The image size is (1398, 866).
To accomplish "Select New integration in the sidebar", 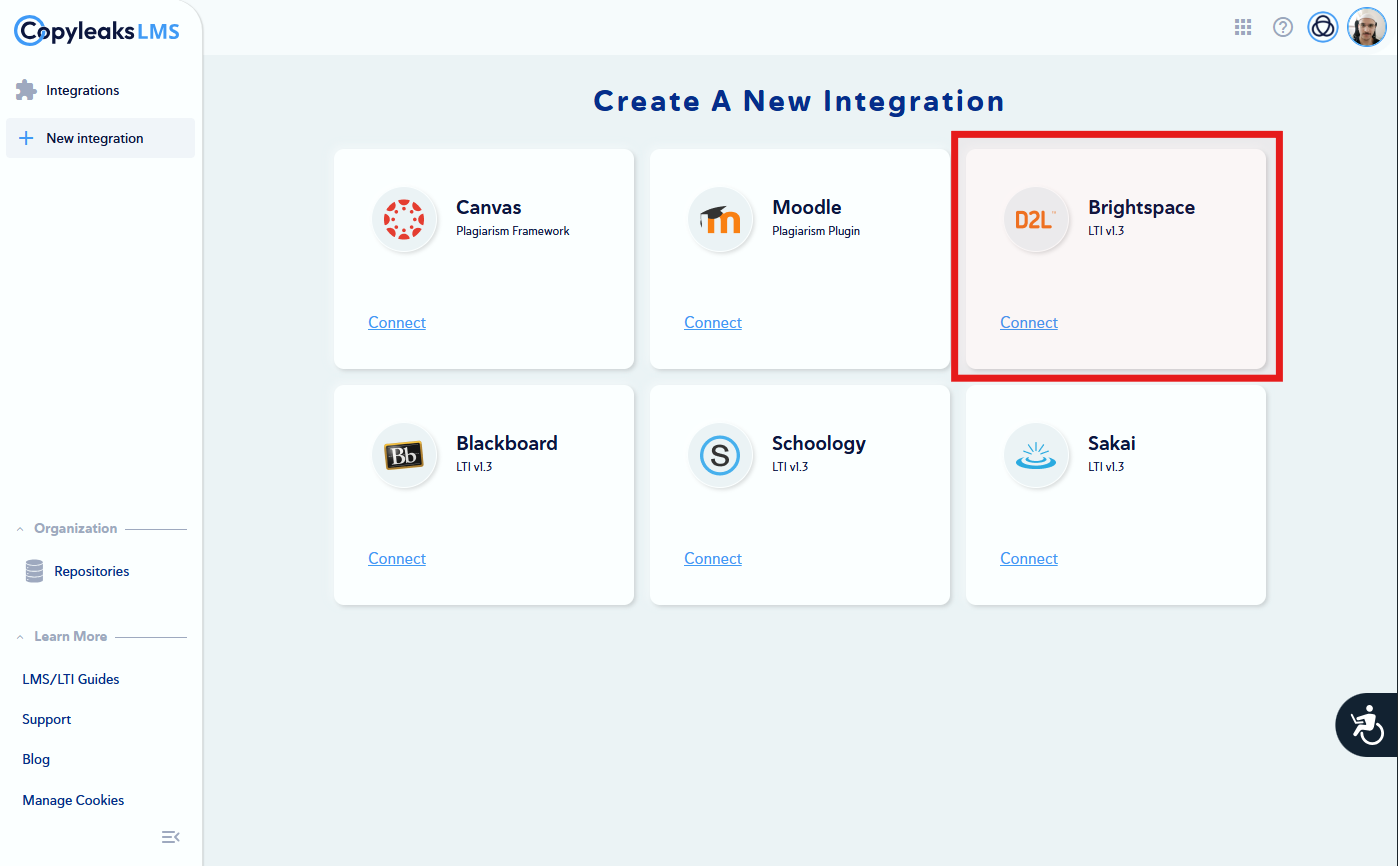I will point(100,138).
